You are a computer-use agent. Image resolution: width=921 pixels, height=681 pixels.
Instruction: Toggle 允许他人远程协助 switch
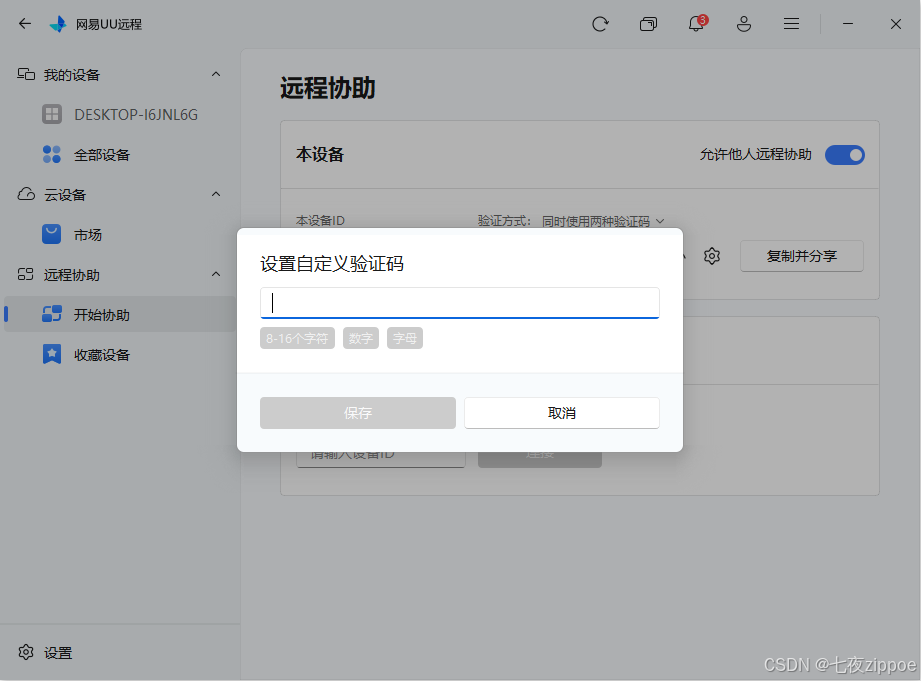pyautogui.click(x=845, y=155)
